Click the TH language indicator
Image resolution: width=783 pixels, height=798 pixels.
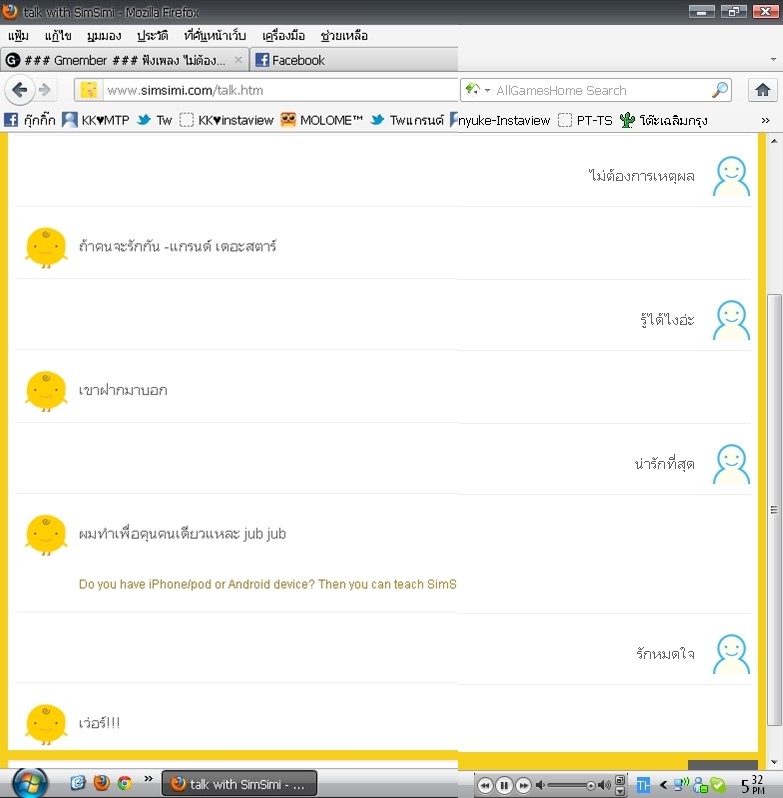pos(643,785)
